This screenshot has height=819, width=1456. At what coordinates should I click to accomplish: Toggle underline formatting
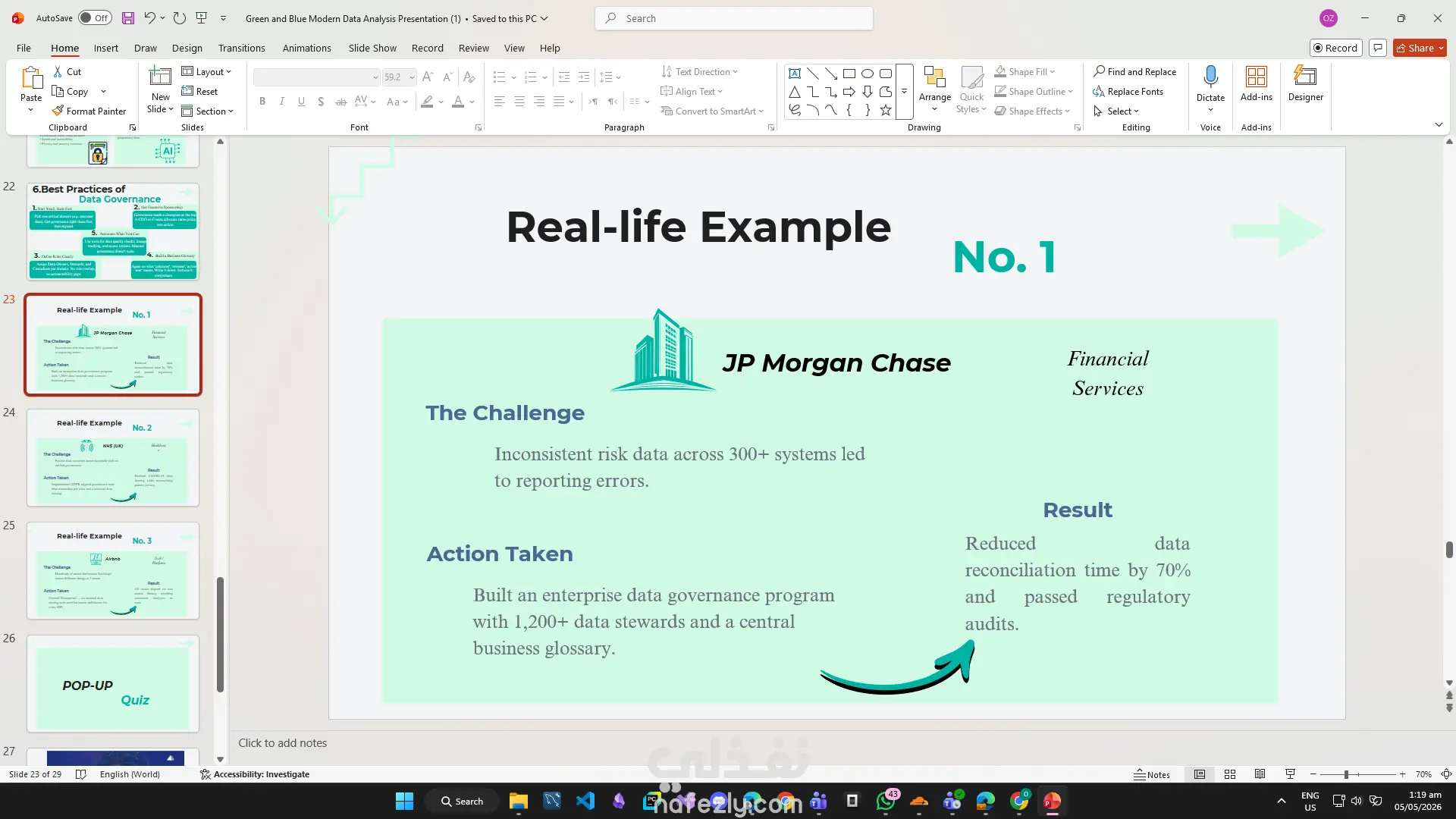(x=302, y=101)
